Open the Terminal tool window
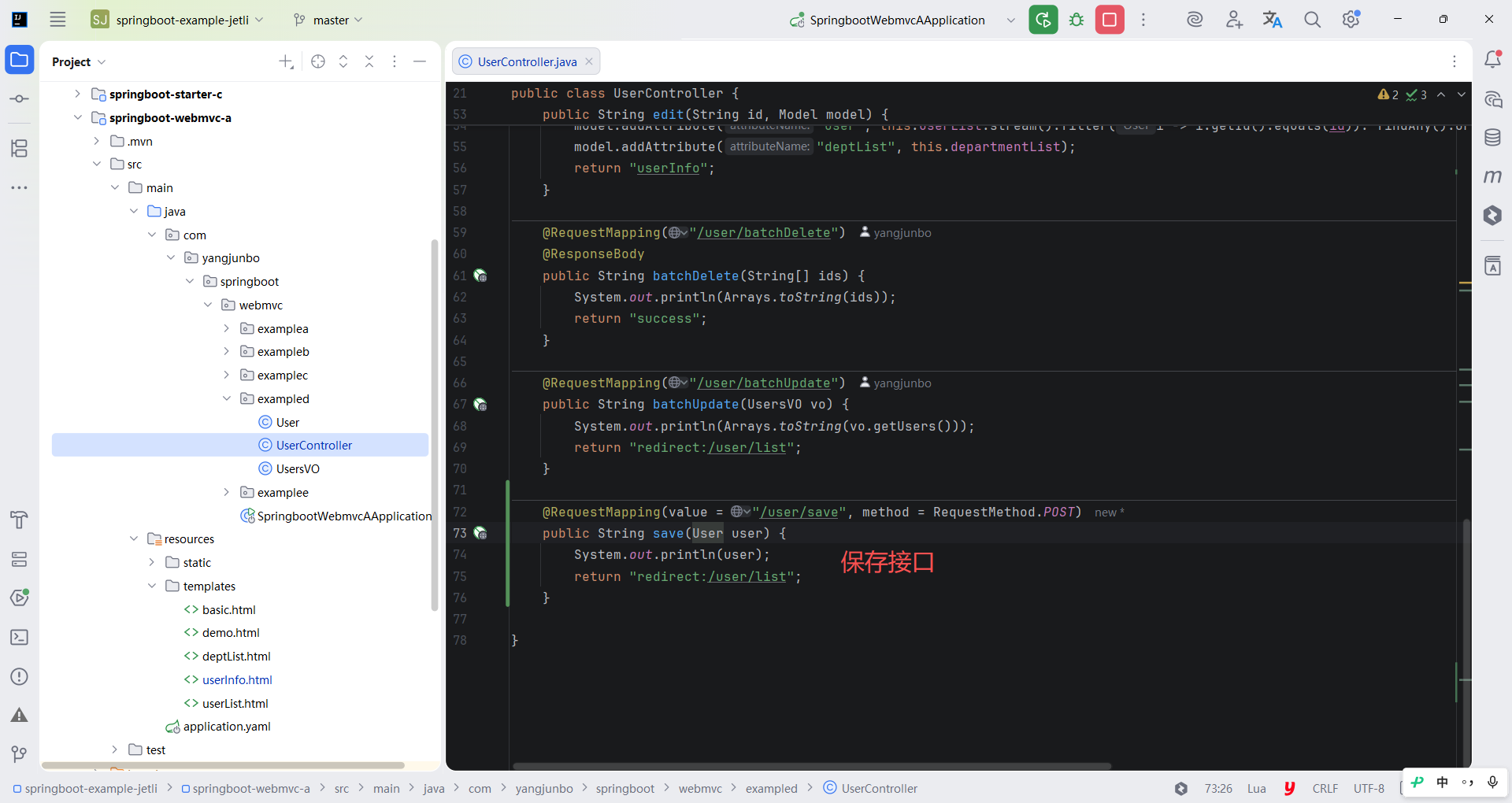The width and height of the screenshot is (1512, 803). tap(19, 638)
